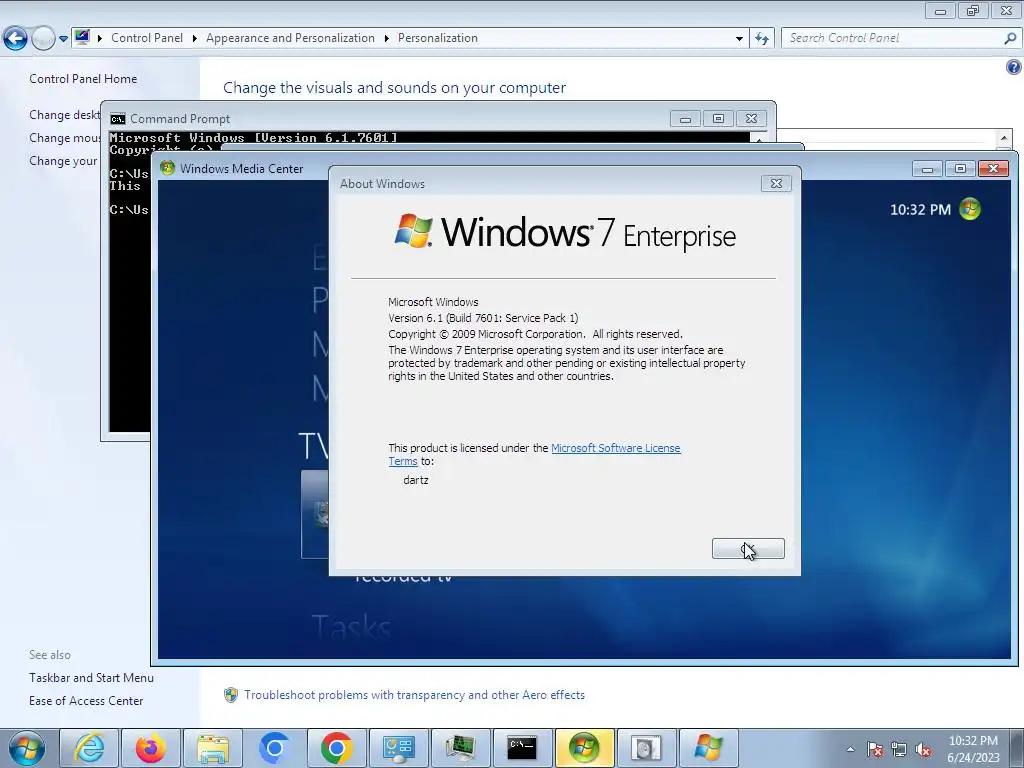Click the Command Prompt title bar icon
The image size is (1024, 768).
[118, 119]
